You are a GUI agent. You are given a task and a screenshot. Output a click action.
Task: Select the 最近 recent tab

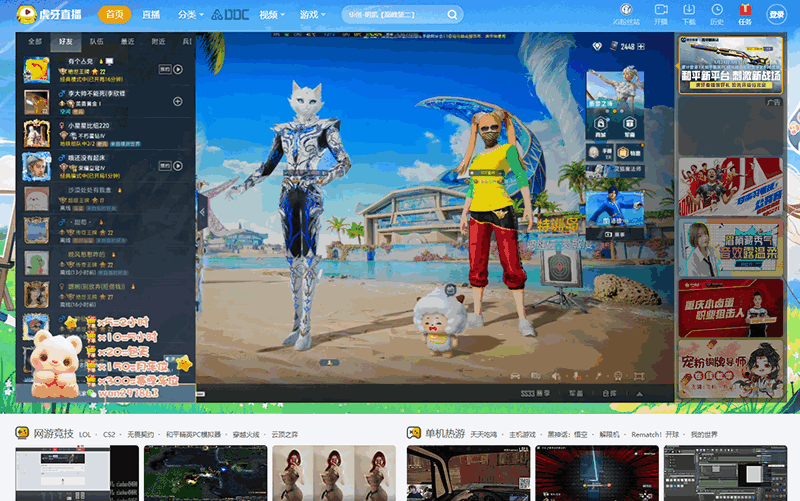coord(128,41)
